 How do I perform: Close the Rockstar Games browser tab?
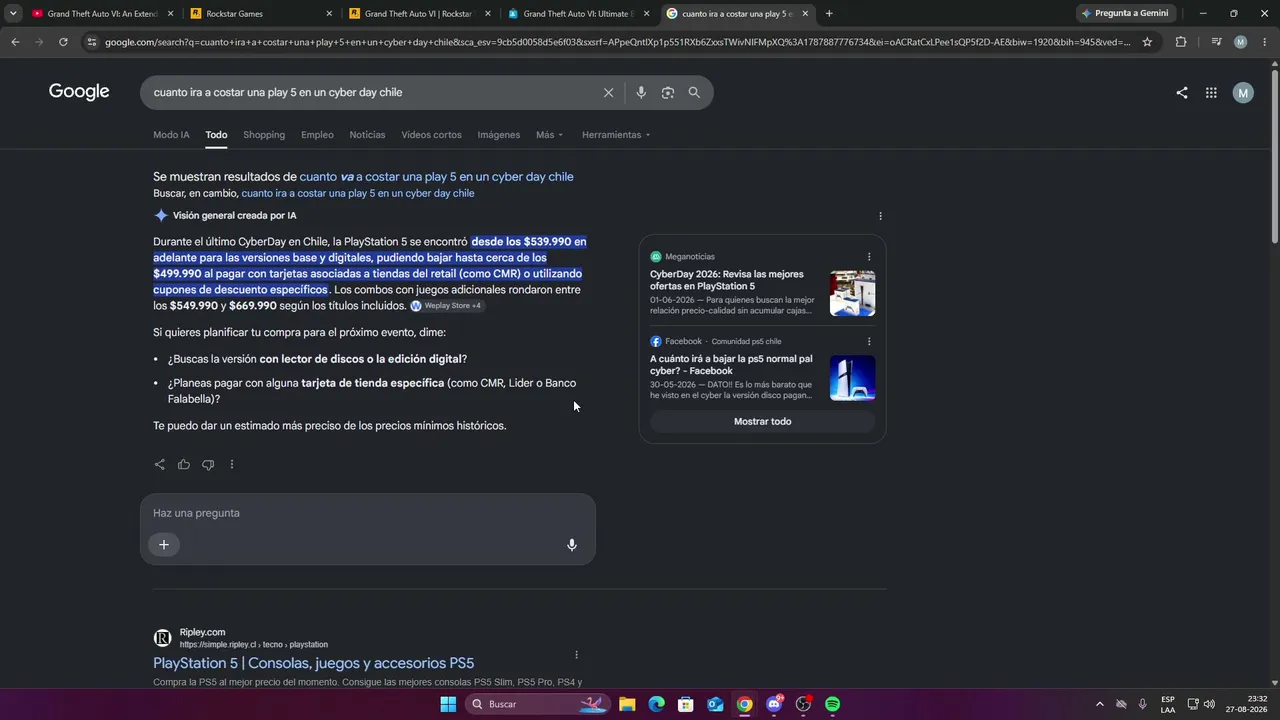point(329,14)
